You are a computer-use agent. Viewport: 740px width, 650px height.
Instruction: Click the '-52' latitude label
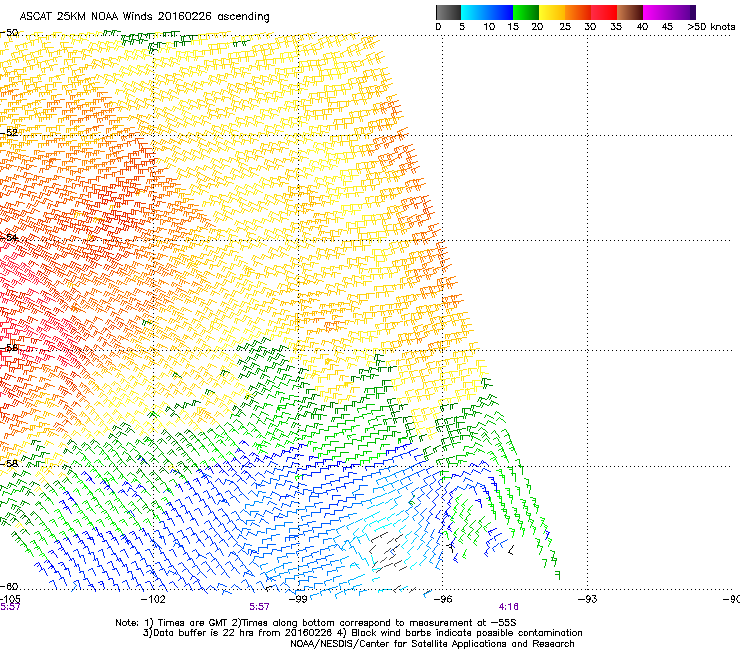click(x=9, y=133)
